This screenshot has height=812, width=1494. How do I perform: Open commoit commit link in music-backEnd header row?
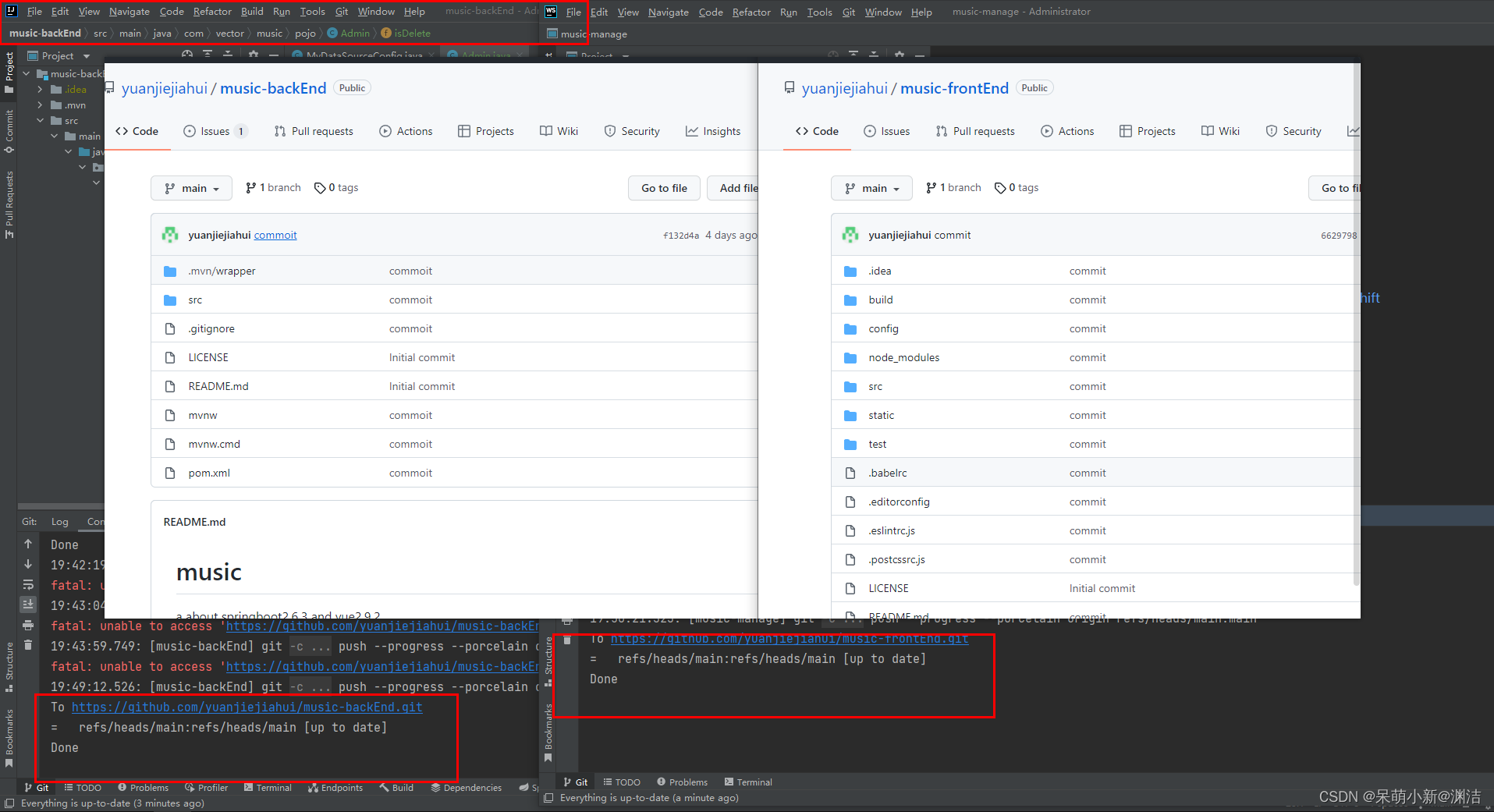click(x=275, y=235)
